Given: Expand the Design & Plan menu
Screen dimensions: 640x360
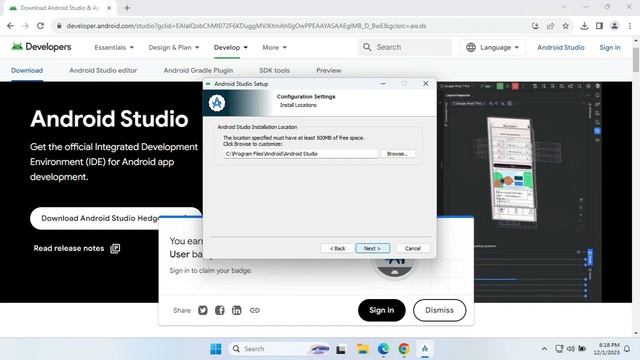Looking at the screenshot, I should pos(174,47).
